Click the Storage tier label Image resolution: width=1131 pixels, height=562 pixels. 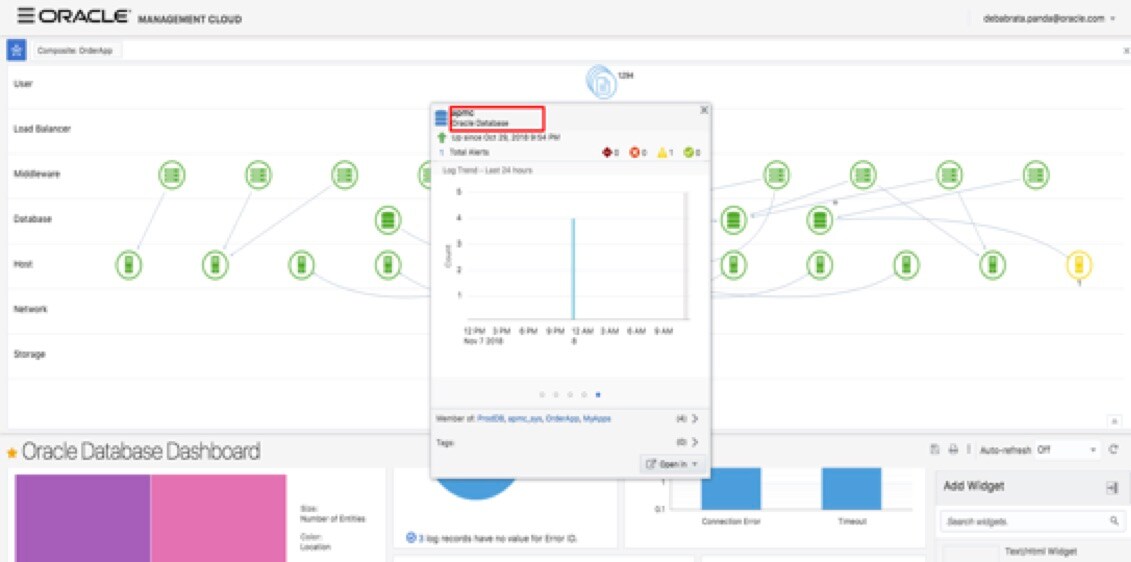coord(30,354)
